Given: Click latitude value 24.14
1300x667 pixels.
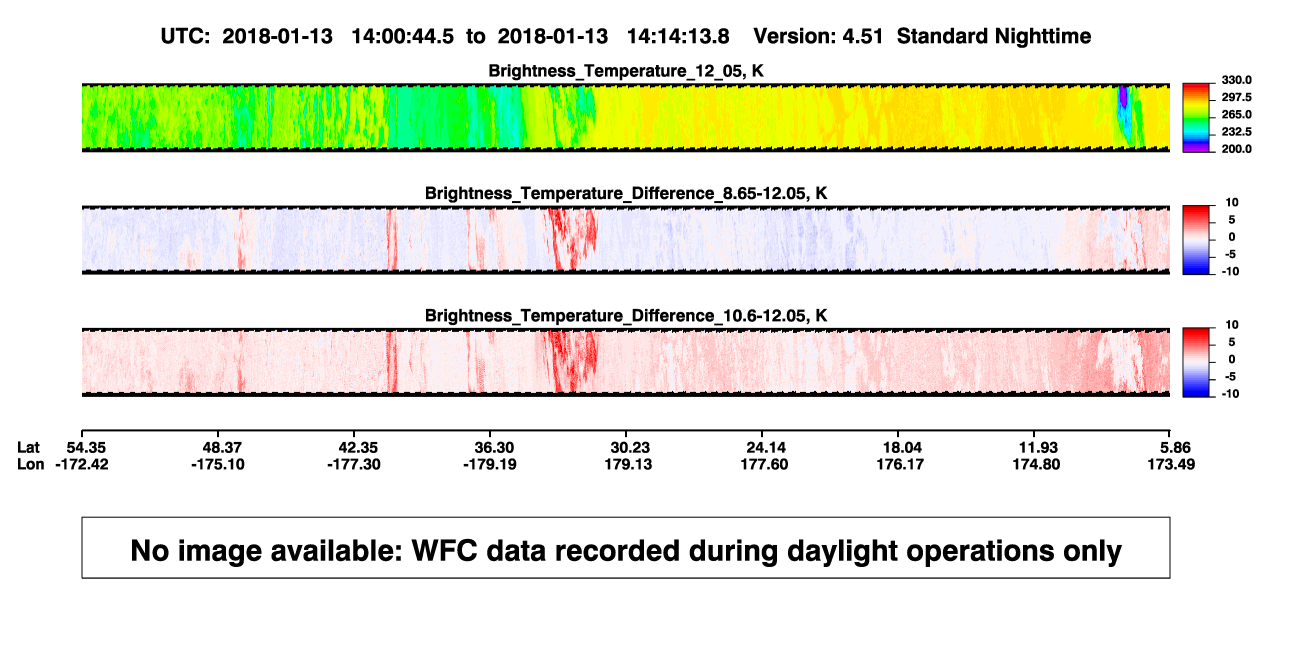Looking at the screenshot, I should 766,447.
